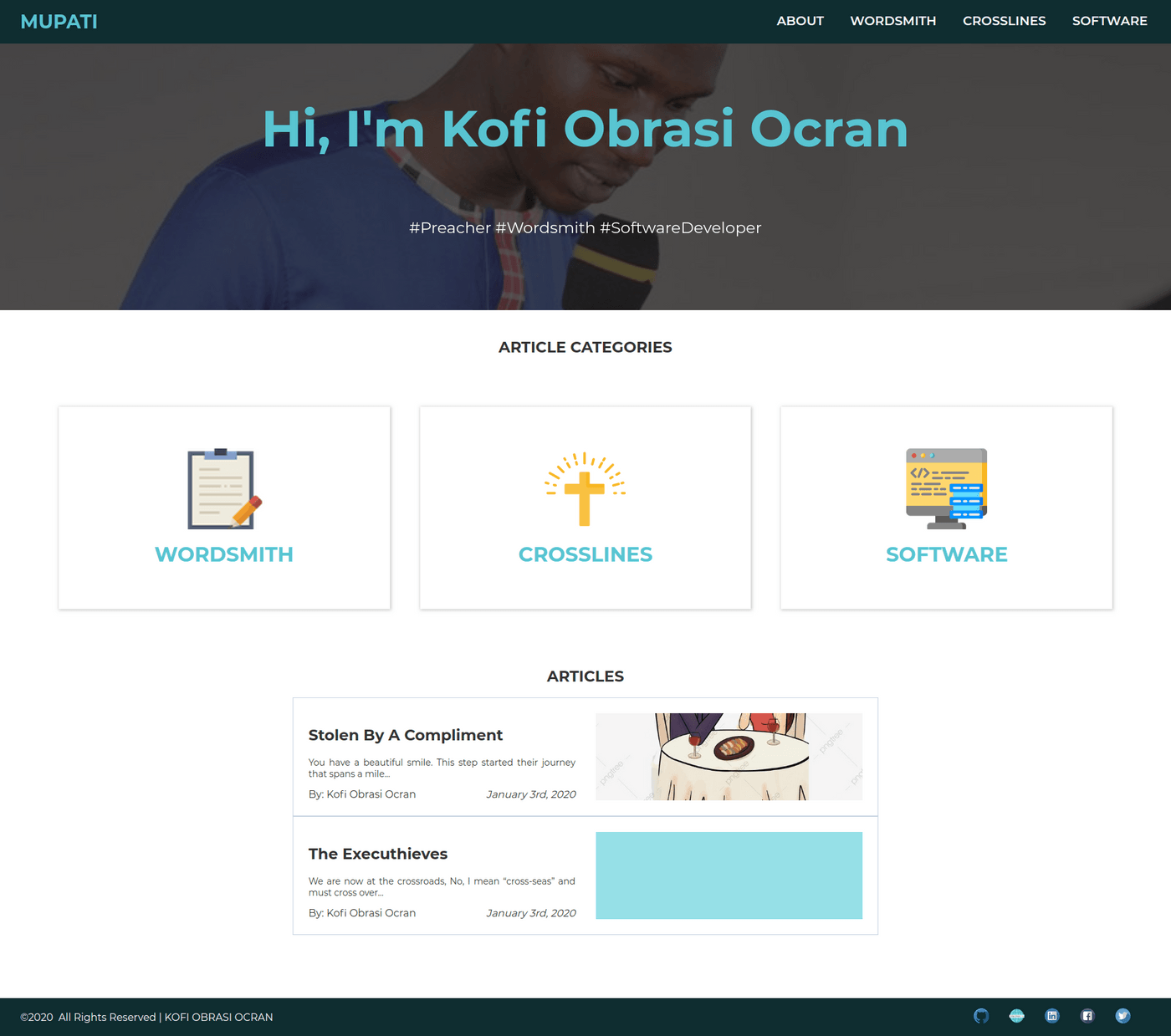Open the article The Executhieves
1171x1036 pixels.
377,854
